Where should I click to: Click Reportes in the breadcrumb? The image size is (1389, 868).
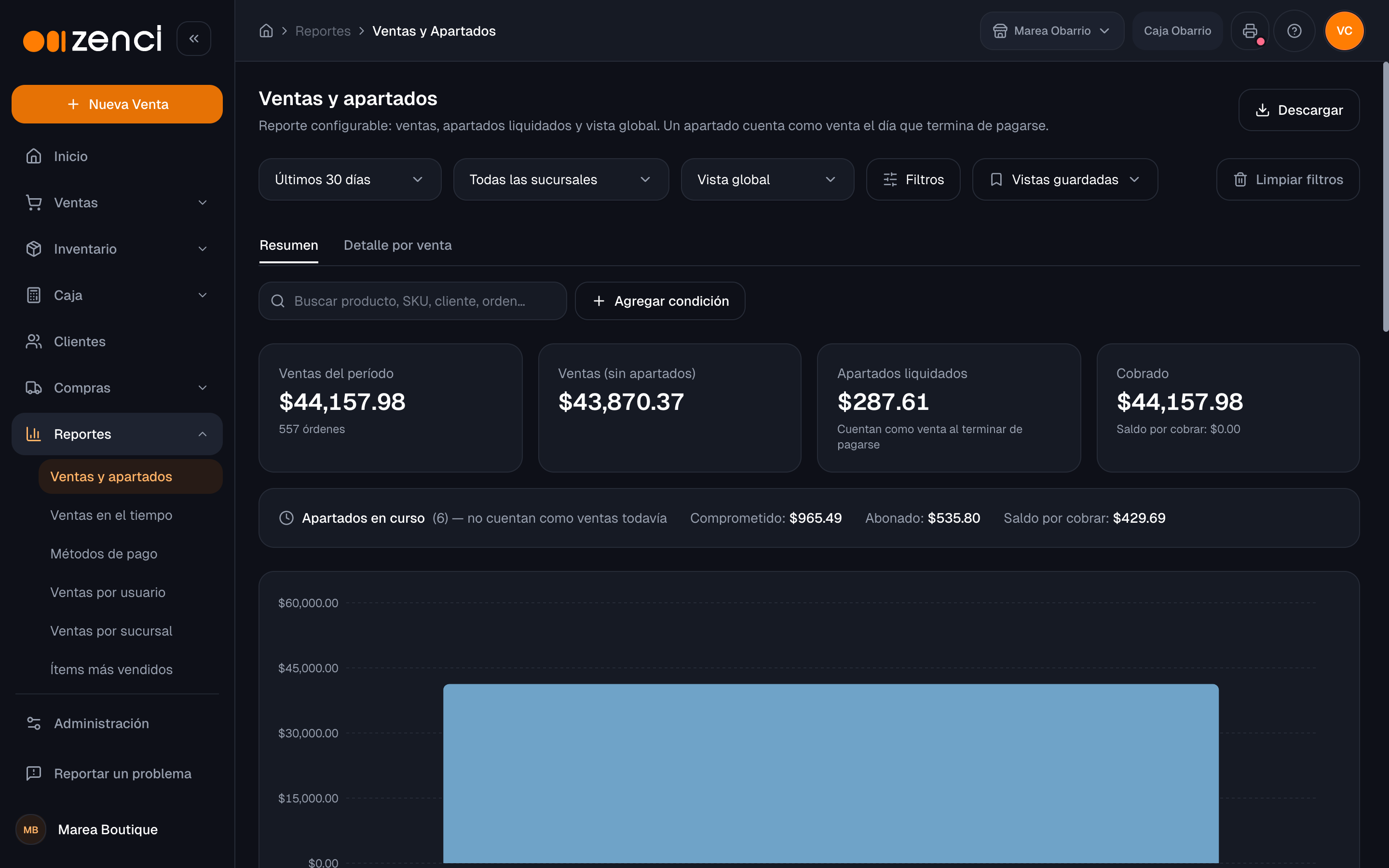(323, 31)
